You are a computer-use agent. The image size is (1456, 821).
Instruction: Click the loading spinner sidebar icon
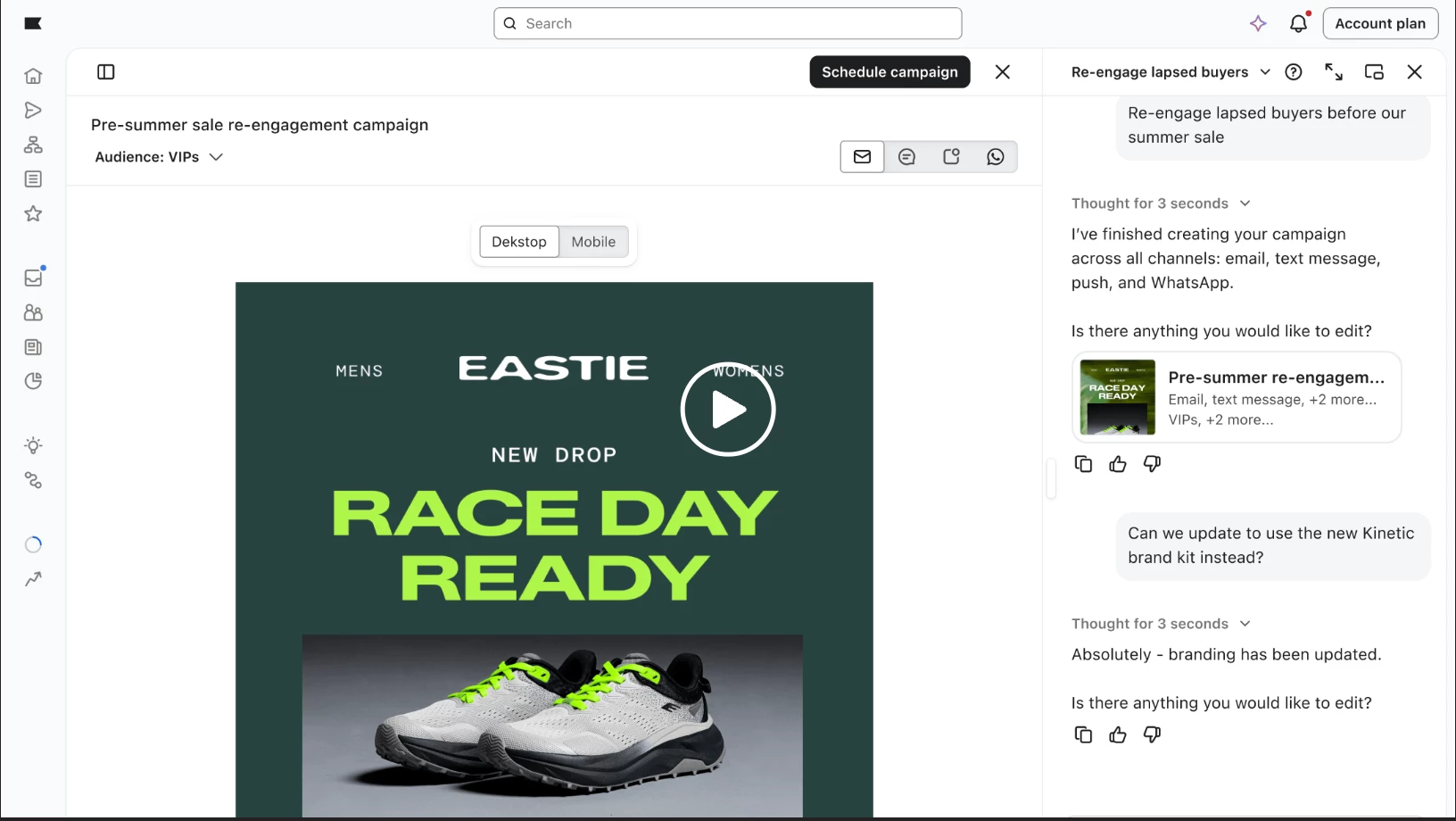click(33, 544)
